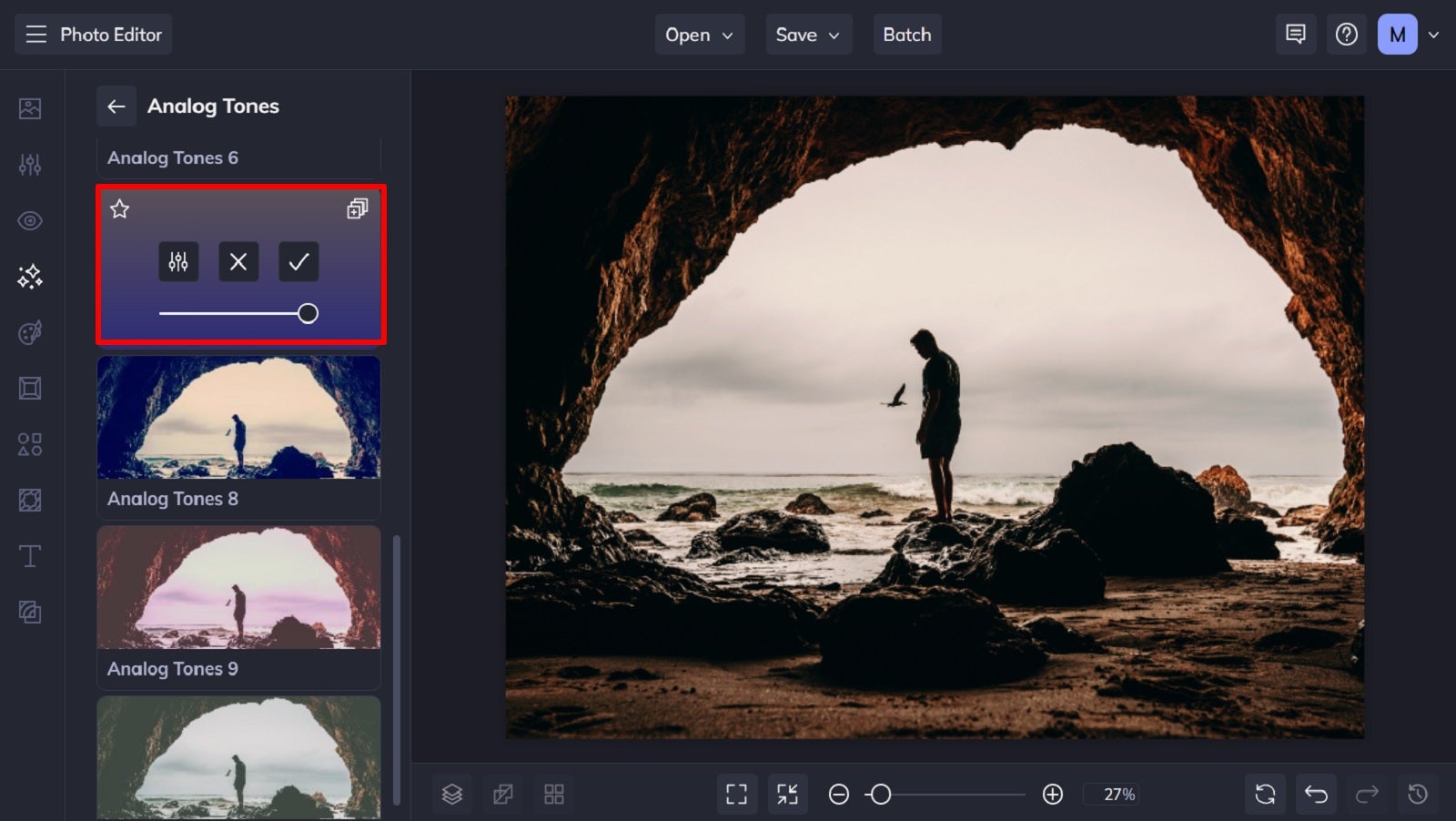Confirm the effect with the checkmark
The image size is (1456, 821).
[298, 262]
